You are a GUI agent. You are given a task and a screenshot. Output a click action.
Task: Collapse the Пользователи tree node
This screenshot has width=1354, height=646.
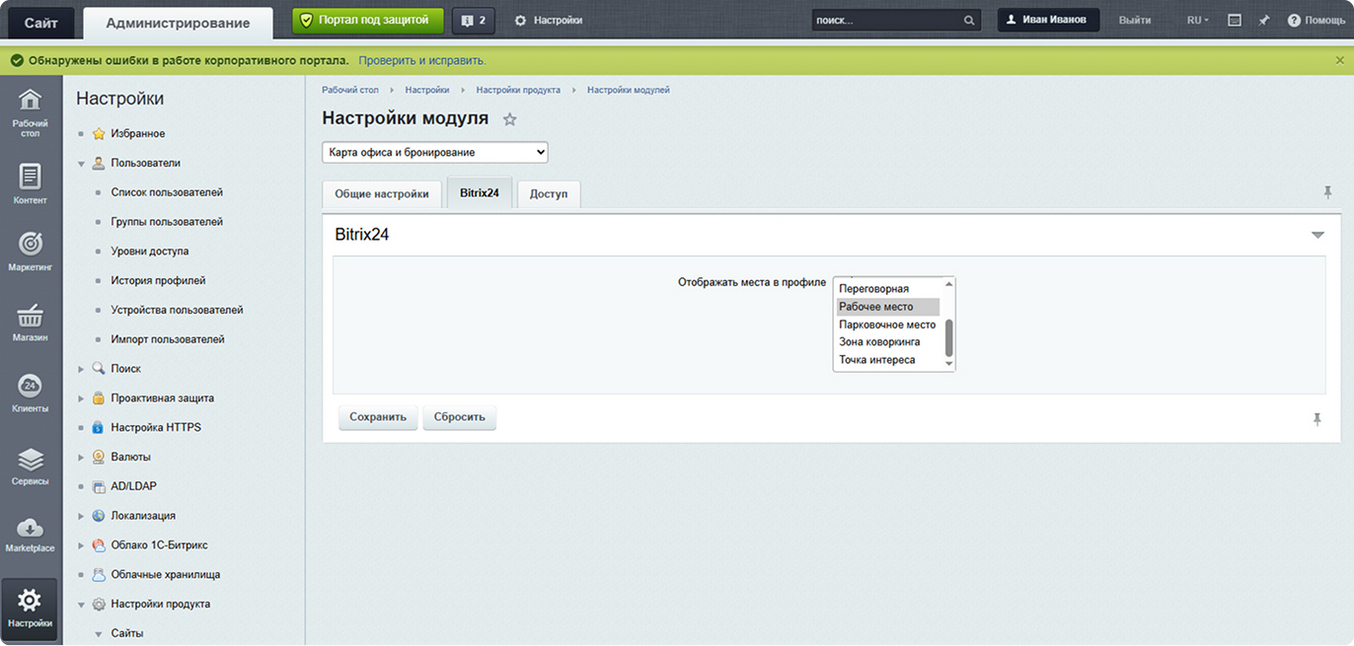(x=82, y=163)
